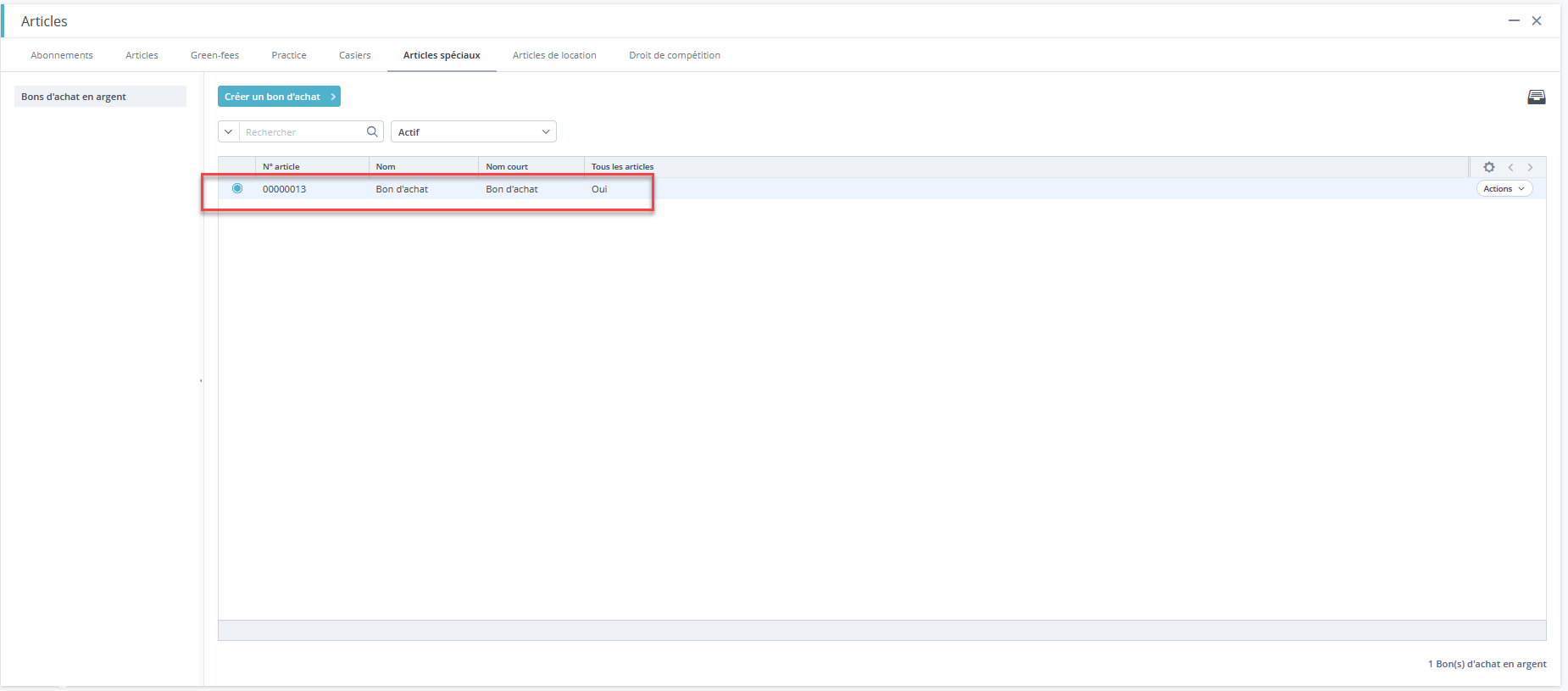The image size is (1568, 691).
Task: Sort by Nom court column header
Action: coord(531,167)
